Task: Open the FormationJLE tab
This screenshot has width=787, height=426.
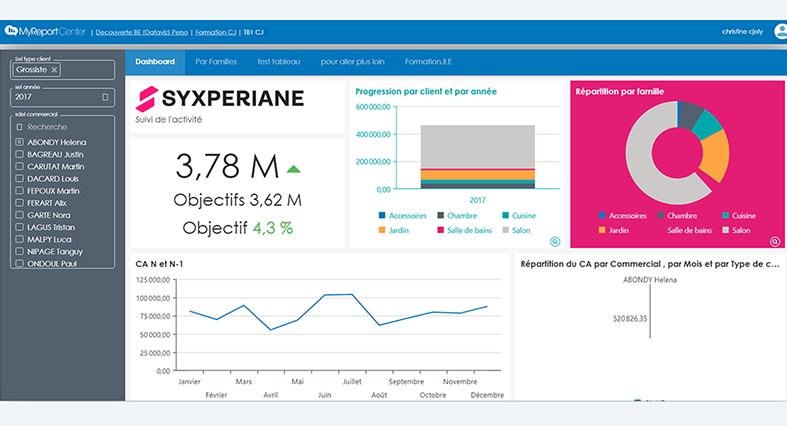Action: click(428, 62)
